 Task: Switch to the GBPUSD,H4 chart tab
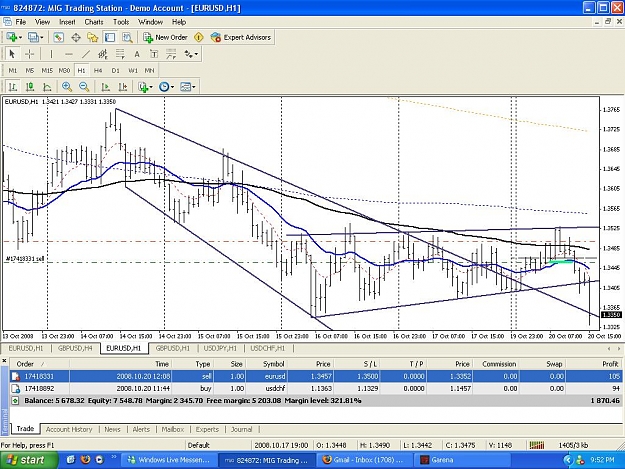pos(75,348)
